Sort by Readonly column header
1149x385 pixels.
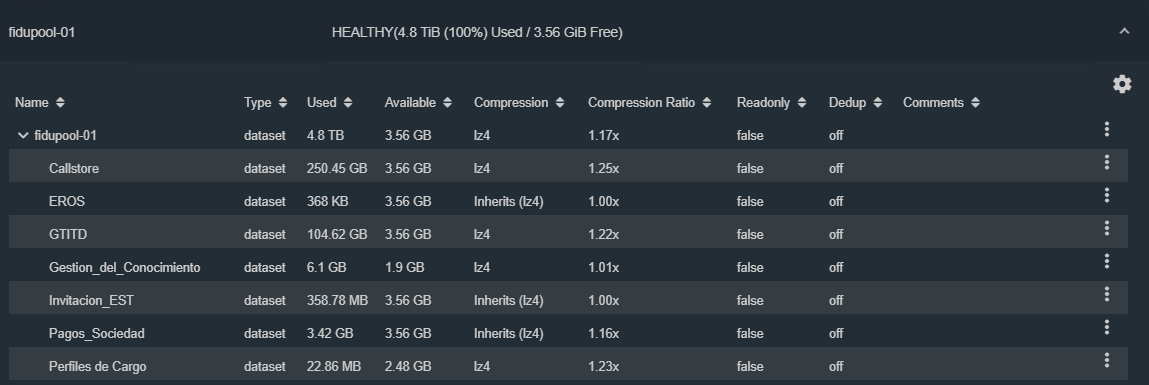772,103
